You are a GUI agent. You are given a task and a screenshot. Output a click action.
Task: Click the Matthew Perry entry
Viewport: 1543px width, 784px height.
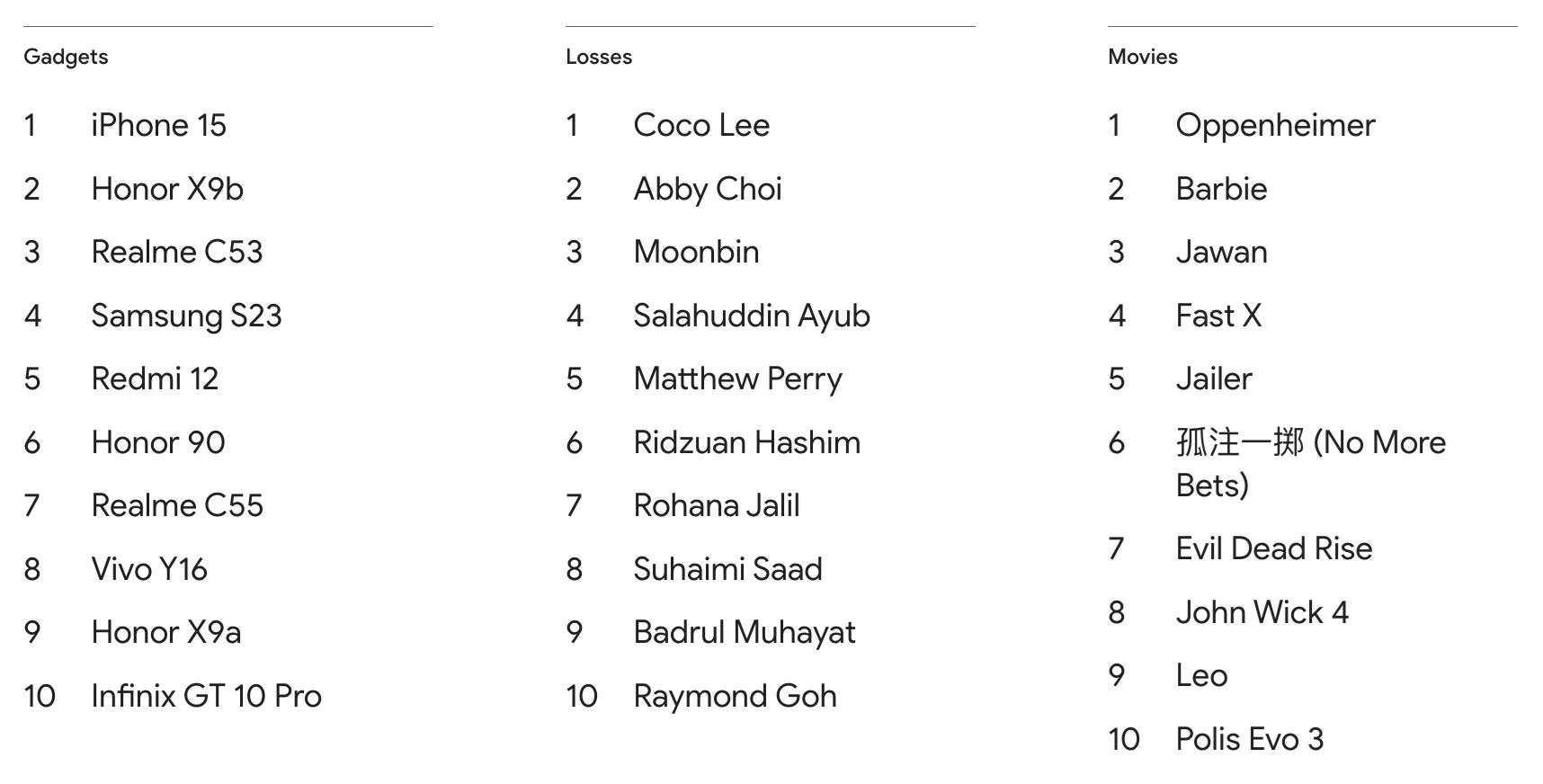(737, 379)
